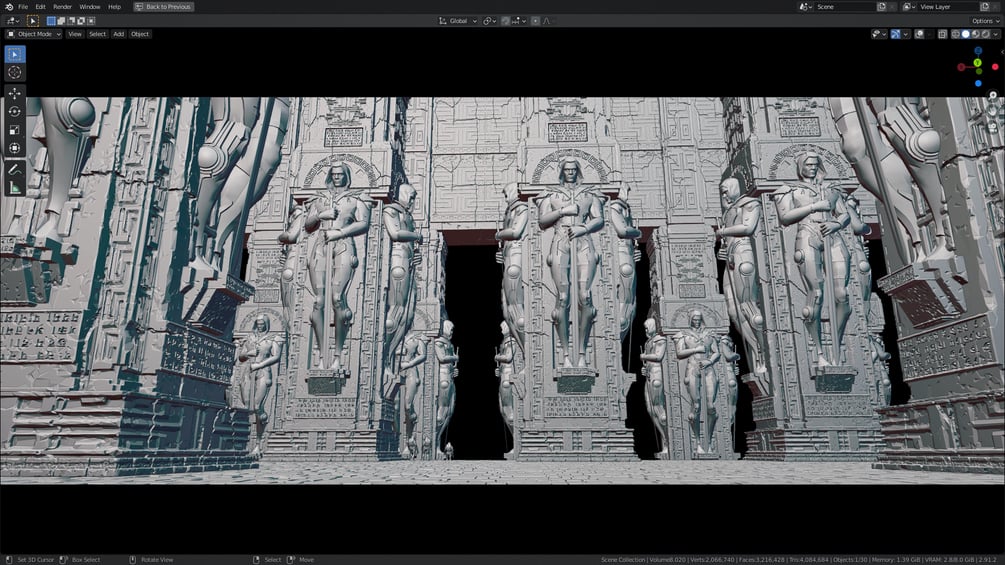This screenshot has width=1005, height=565.
Task: Switch to material preview shading
Action: (x=976, y=34)
